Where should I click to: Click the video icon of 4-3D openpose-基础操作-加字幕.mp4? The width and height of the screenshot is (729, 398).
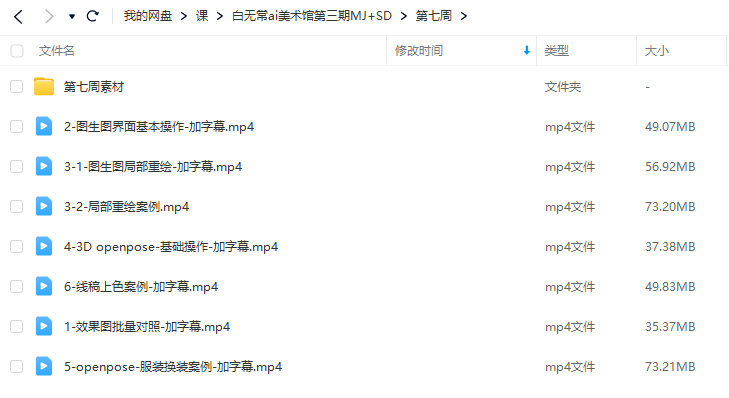(44, 246)
